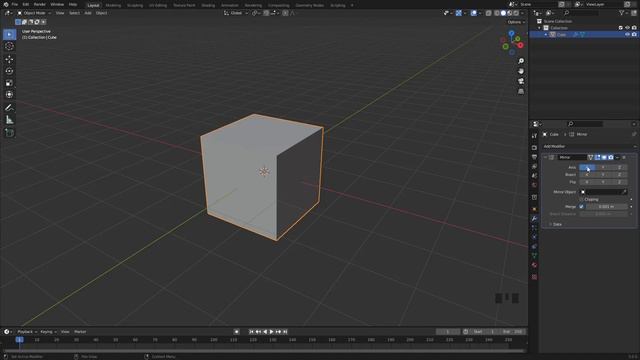The height and width of the screenshot is (360, 640).
Task: Open the Global transform orientation dropdown
Action: (x=236, y=13)
